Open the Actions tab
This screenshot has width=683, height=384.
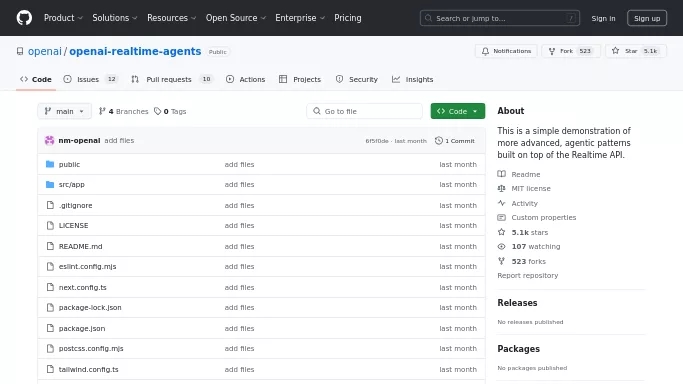tap(245, 79)
